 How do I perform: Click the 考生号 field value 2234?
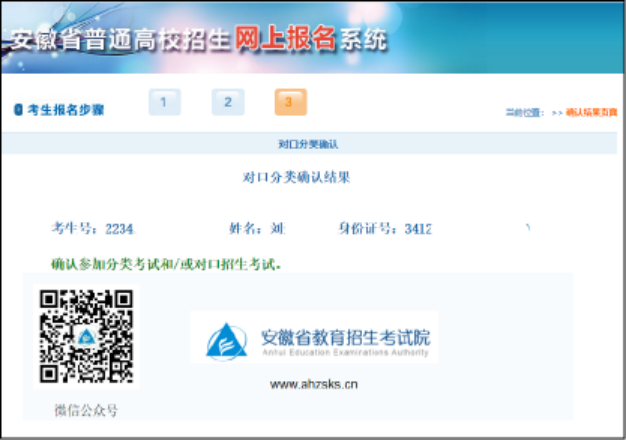coord(119,229)
